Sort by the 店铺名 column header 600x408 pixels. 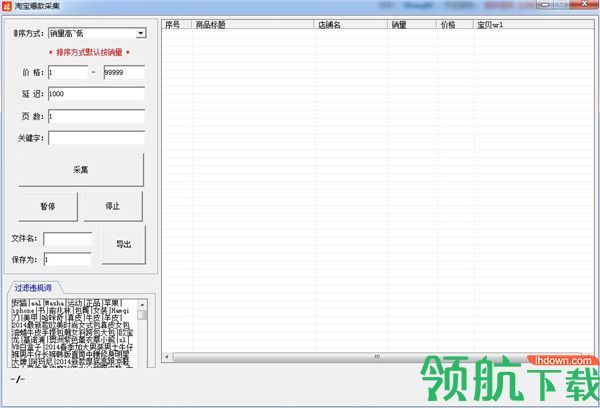351,25
